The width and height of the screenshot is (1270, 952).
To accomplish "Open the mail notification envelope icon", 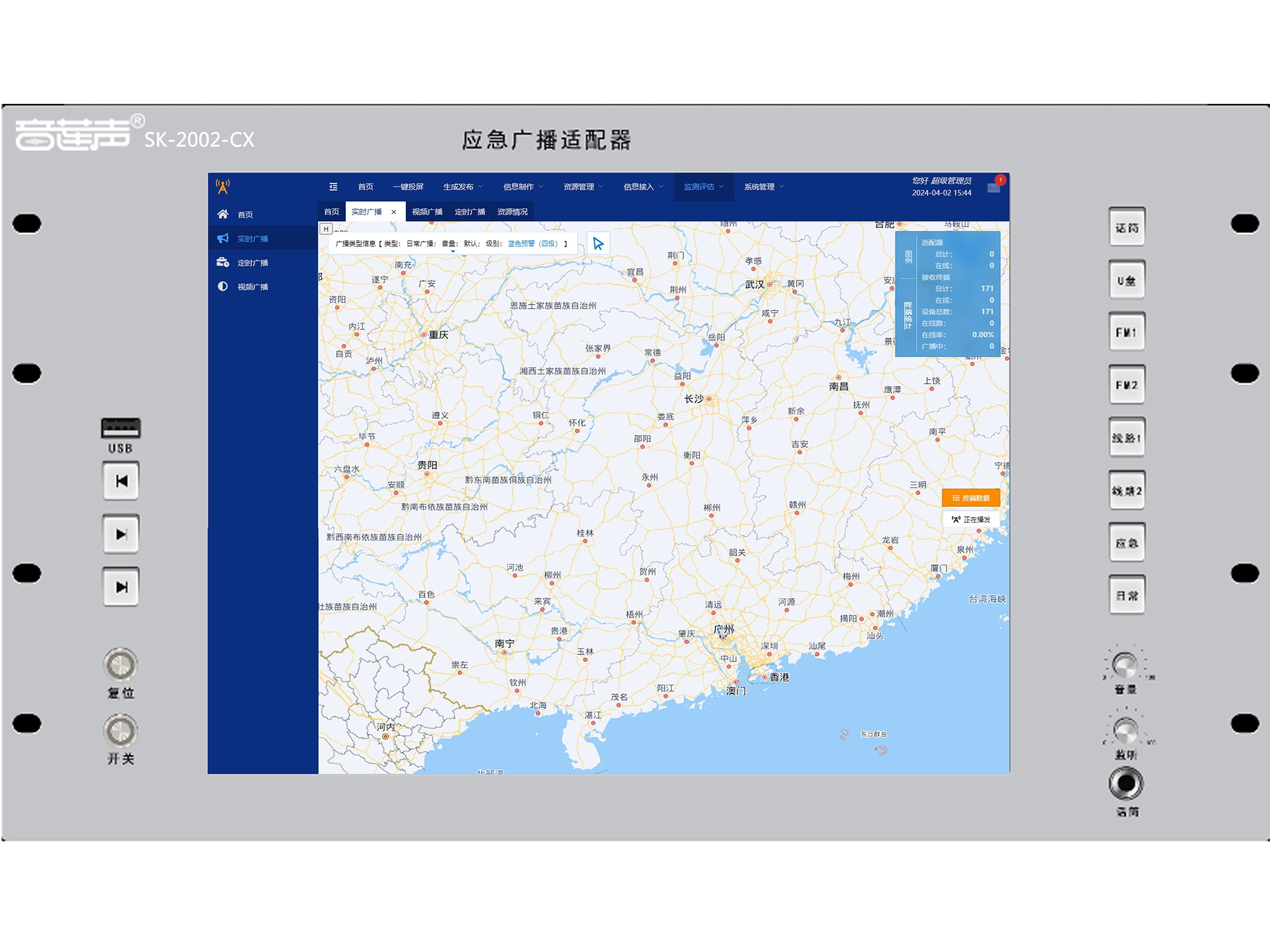I will tap(993, 188).
